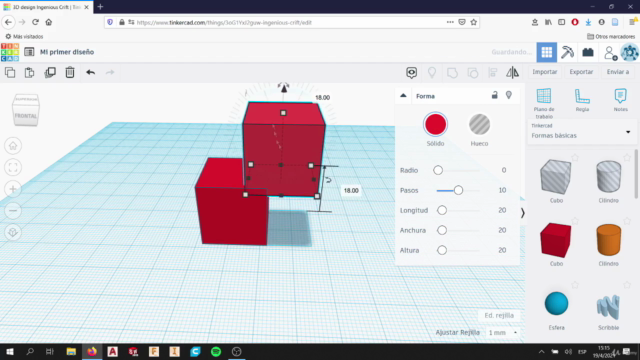The width and height of the screenshot is (640, 360).
Task: Redo the action
Action: pyautogui.click(x=110, y=73)
